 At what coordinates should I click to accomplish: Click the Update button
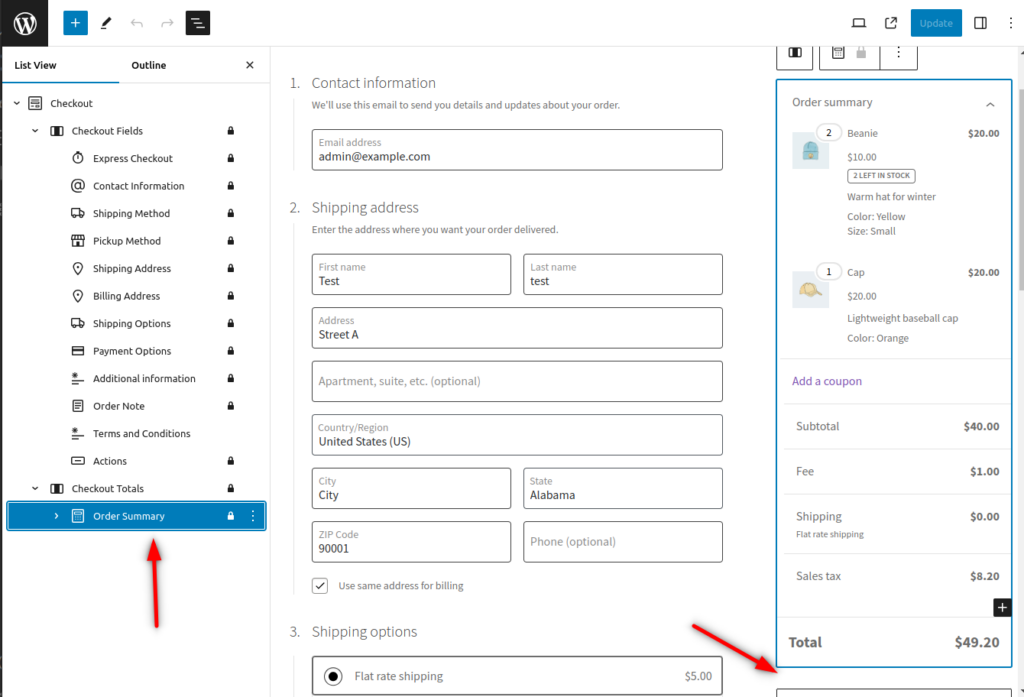pos(935,23)
